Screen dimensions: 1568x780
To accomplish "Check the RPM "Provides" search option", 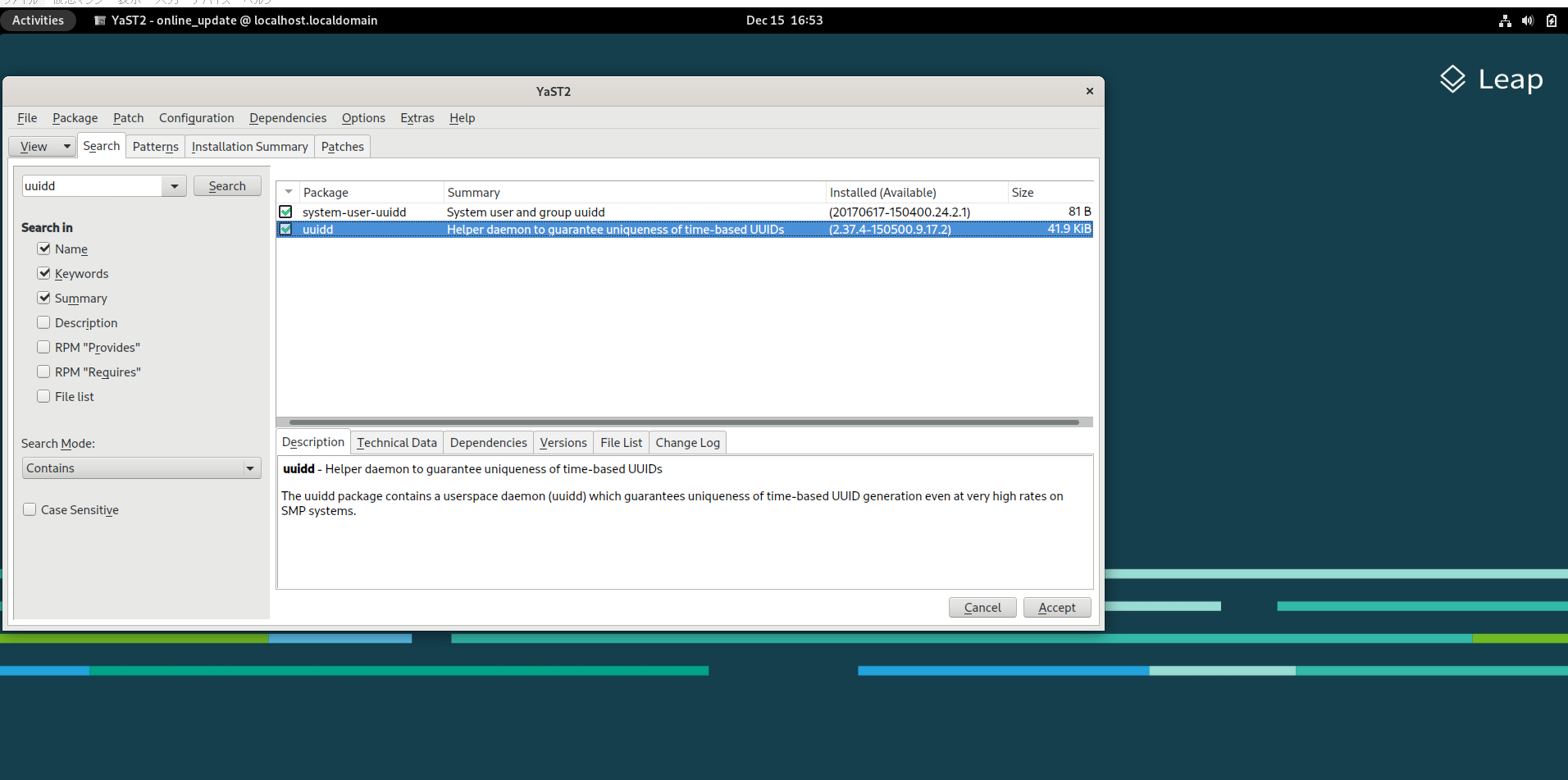I will [x=43, y=347].
